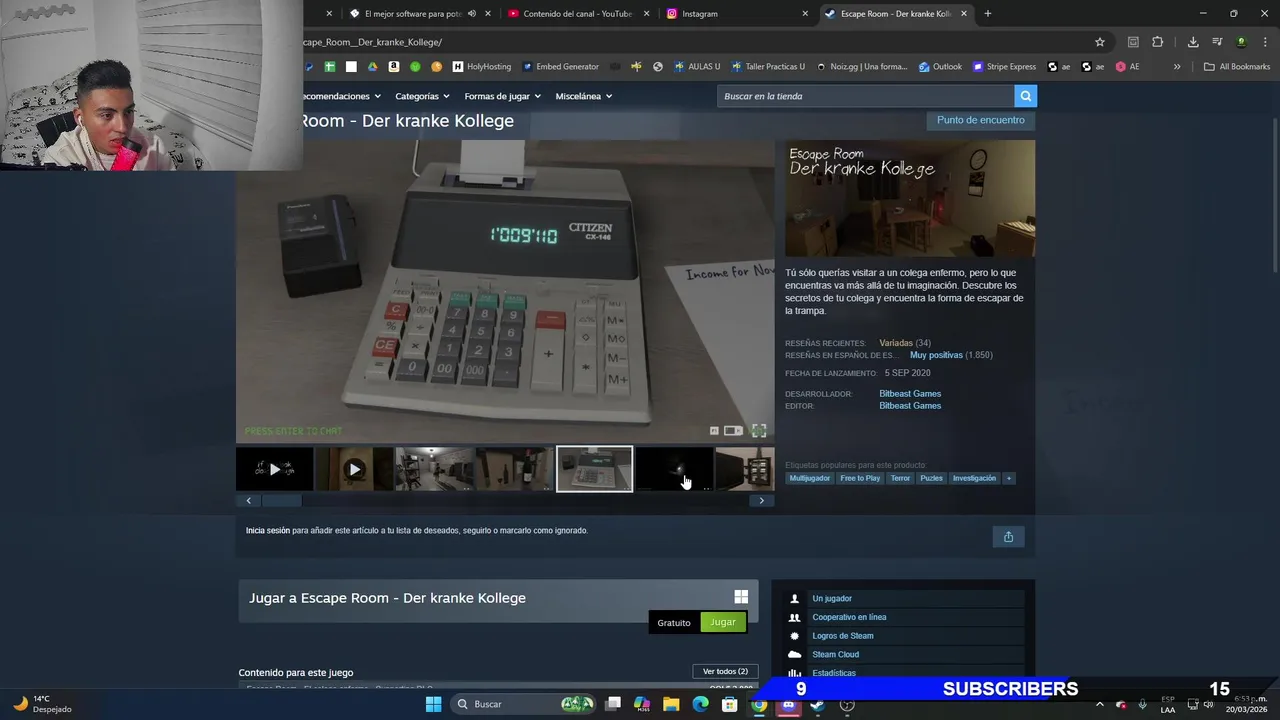Open the Categorías dropdown menu
This screenshot has height=720, width=1280.
422,96
